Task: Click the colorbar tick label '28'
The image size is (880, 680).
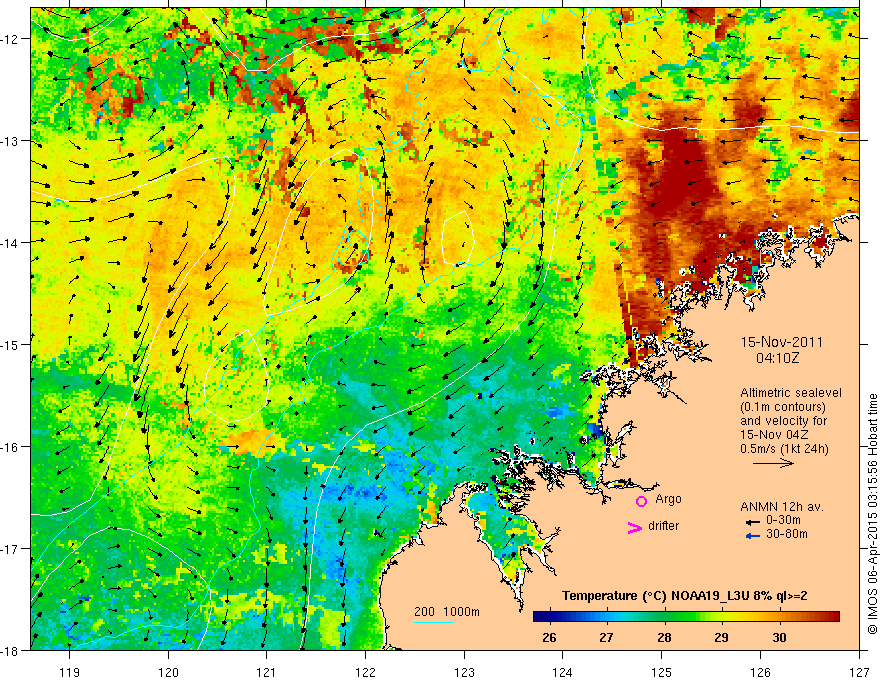Action: [x=664, y=637]
